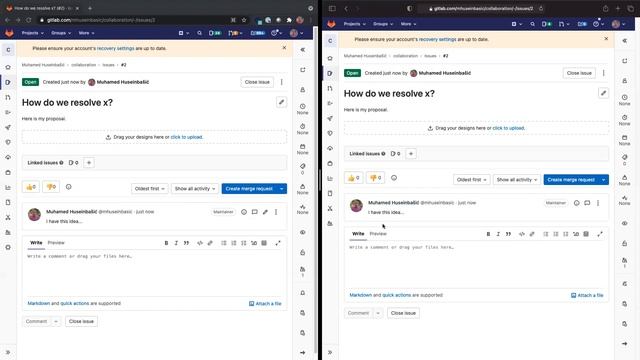Open Projects menu in left window navbar

[x=32, y=33]
